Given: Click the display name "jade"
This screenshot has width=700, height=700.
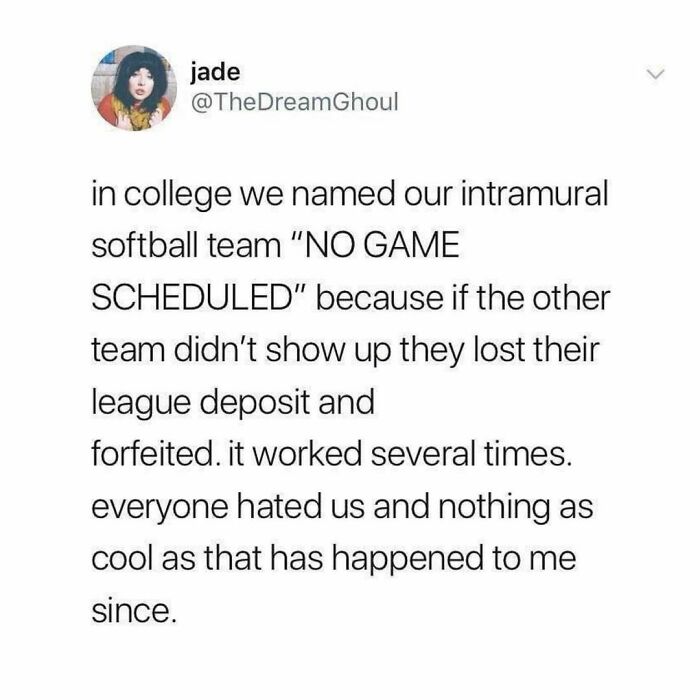Looking at the screenshot, I should pos(215,73).
